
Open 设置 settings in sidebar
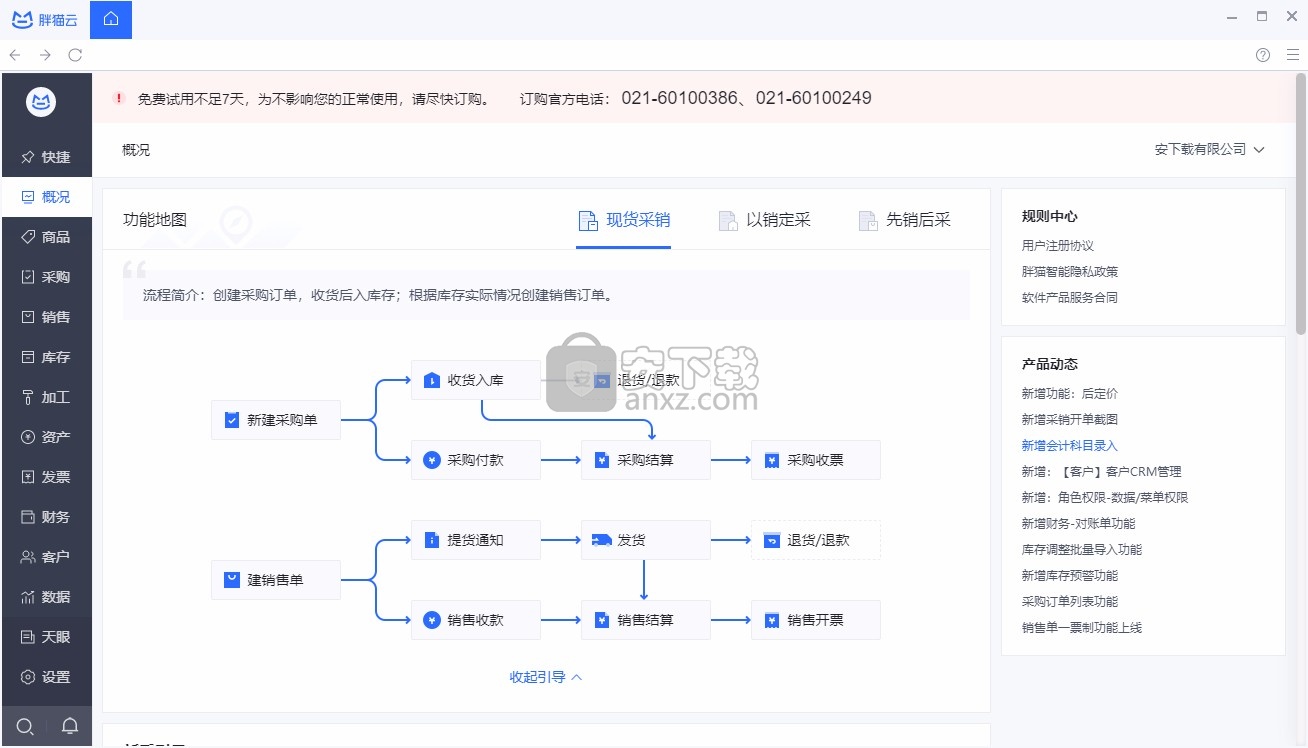pos(46,677)
